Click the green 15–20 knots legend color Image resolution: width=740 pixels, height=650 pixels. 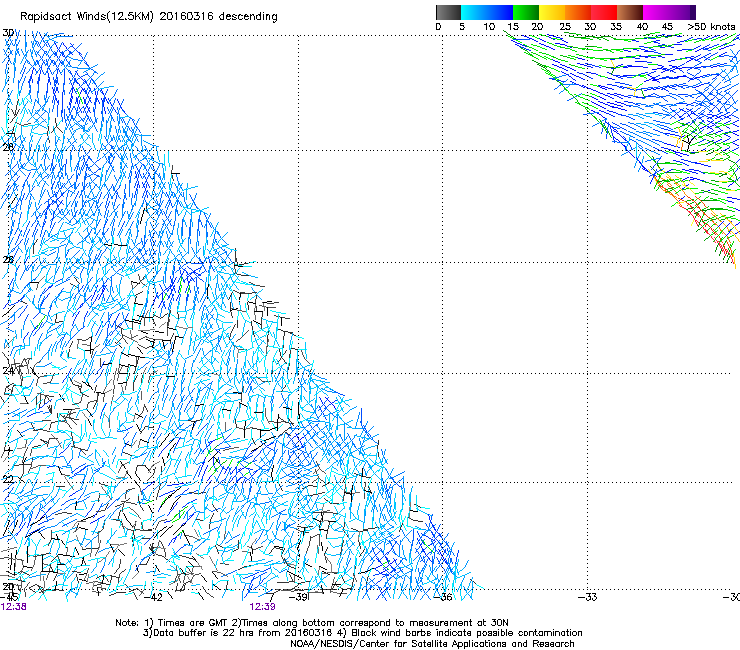coord(526,12)
